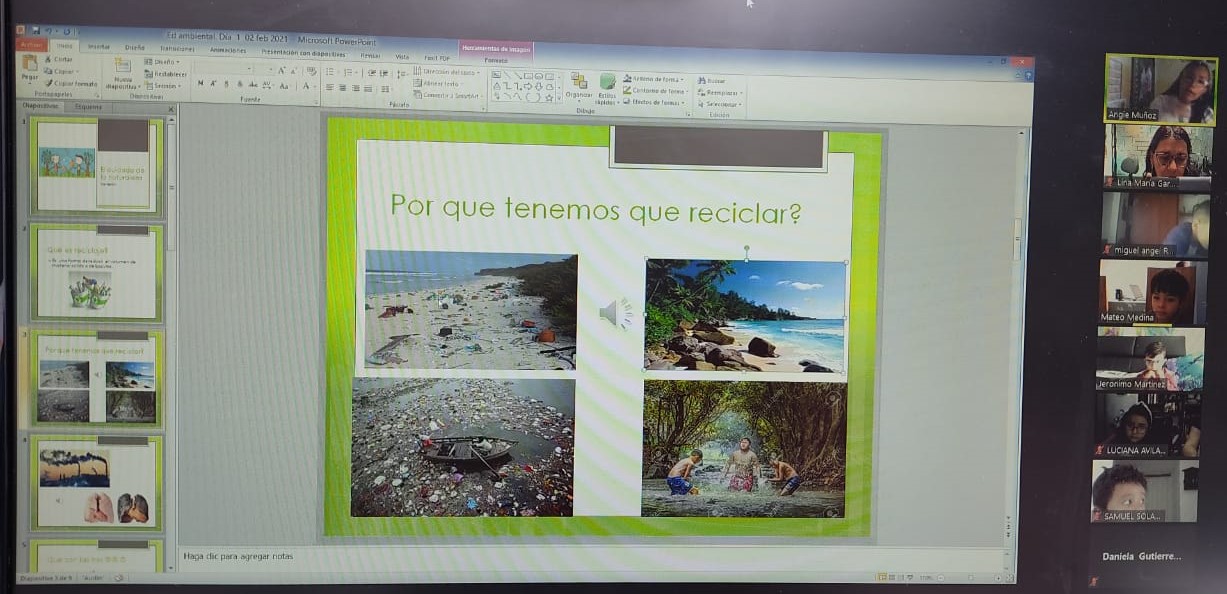Center the text in Párrafo group
The image size is (1227, 594).
pyautogui.click(x=342, y=88)
